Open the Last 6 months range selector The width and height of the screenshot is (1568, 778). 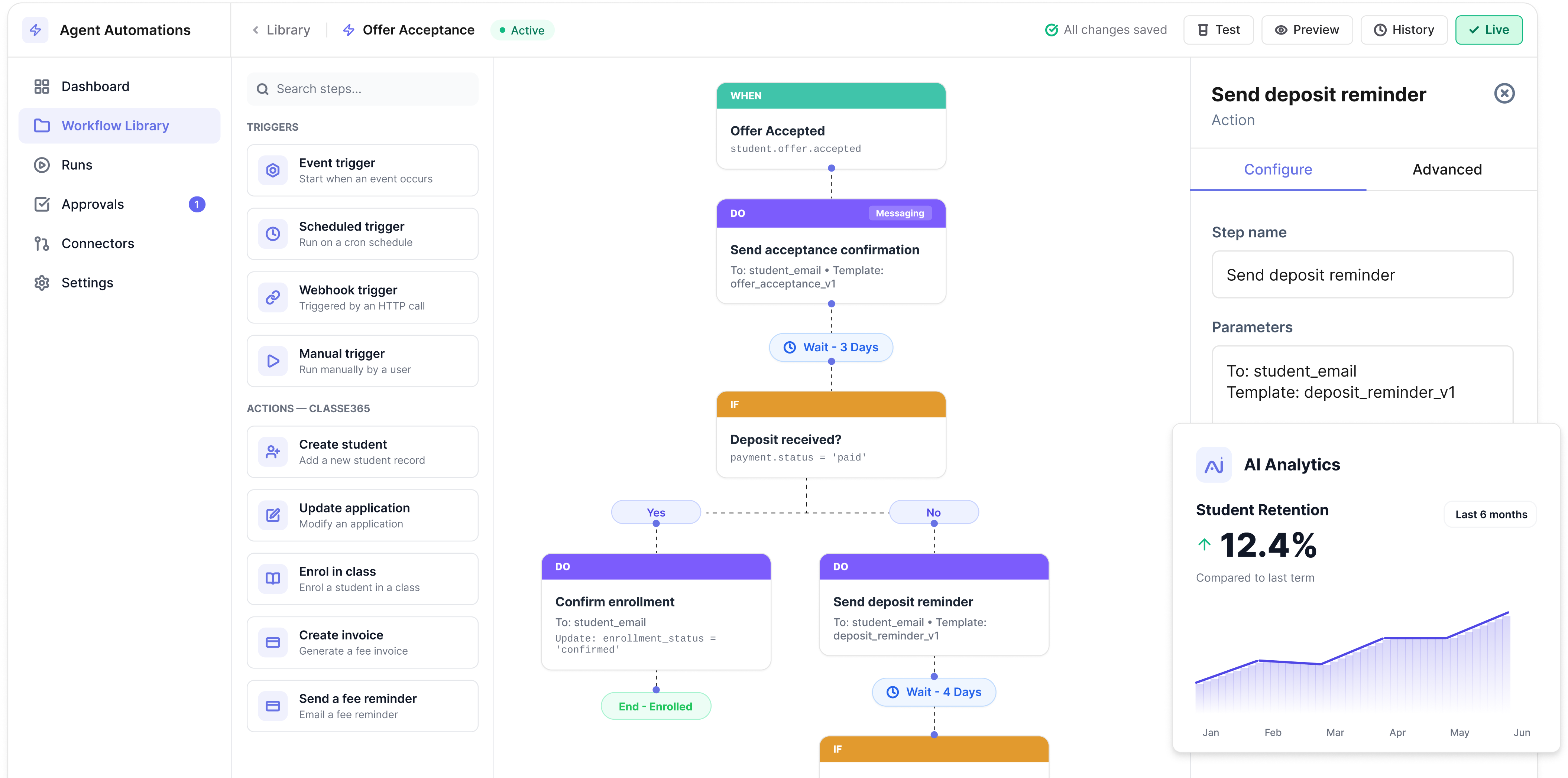click(x=1491, y=515)
